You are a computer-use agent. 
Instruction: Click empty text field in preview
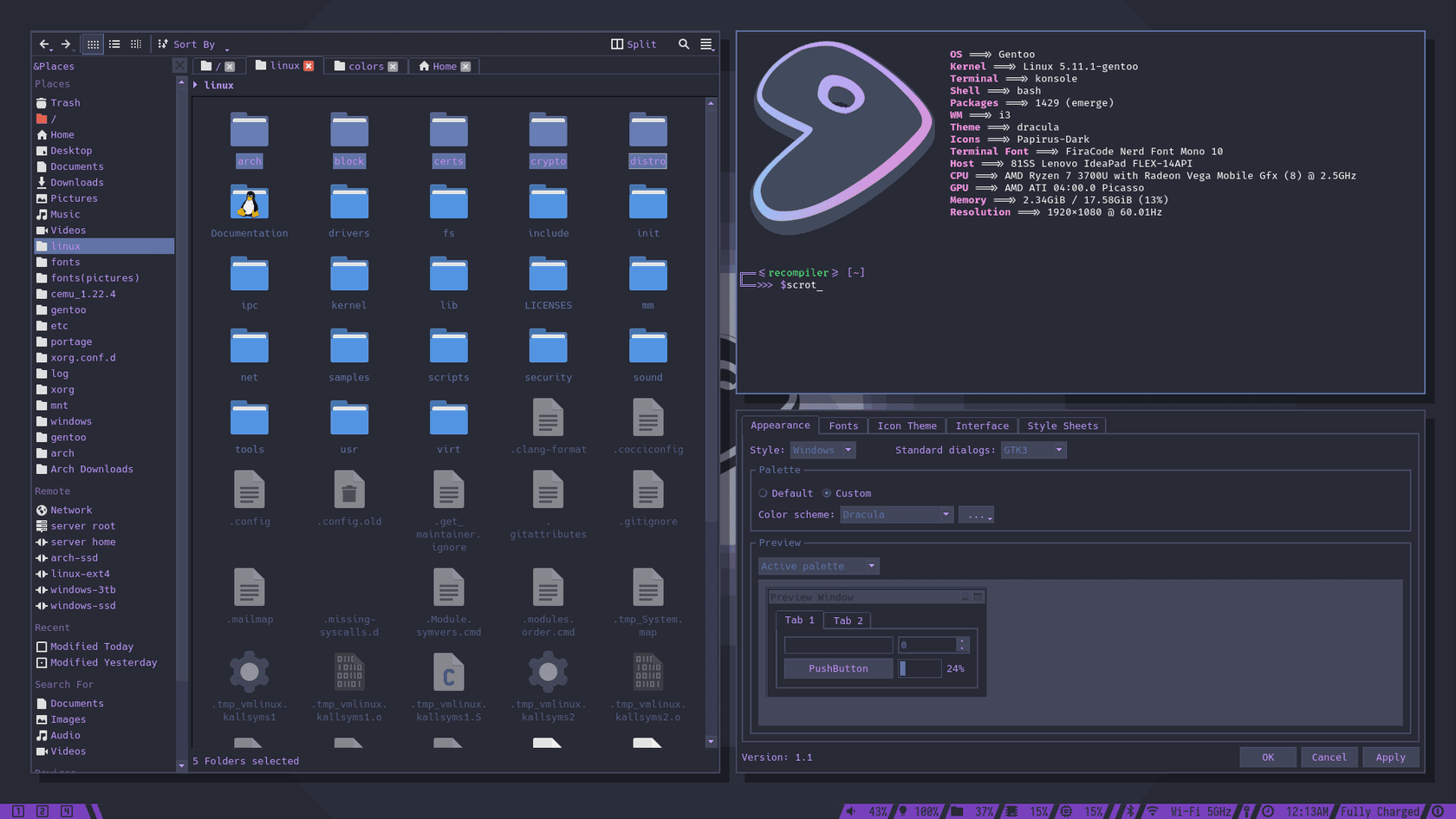838,645
